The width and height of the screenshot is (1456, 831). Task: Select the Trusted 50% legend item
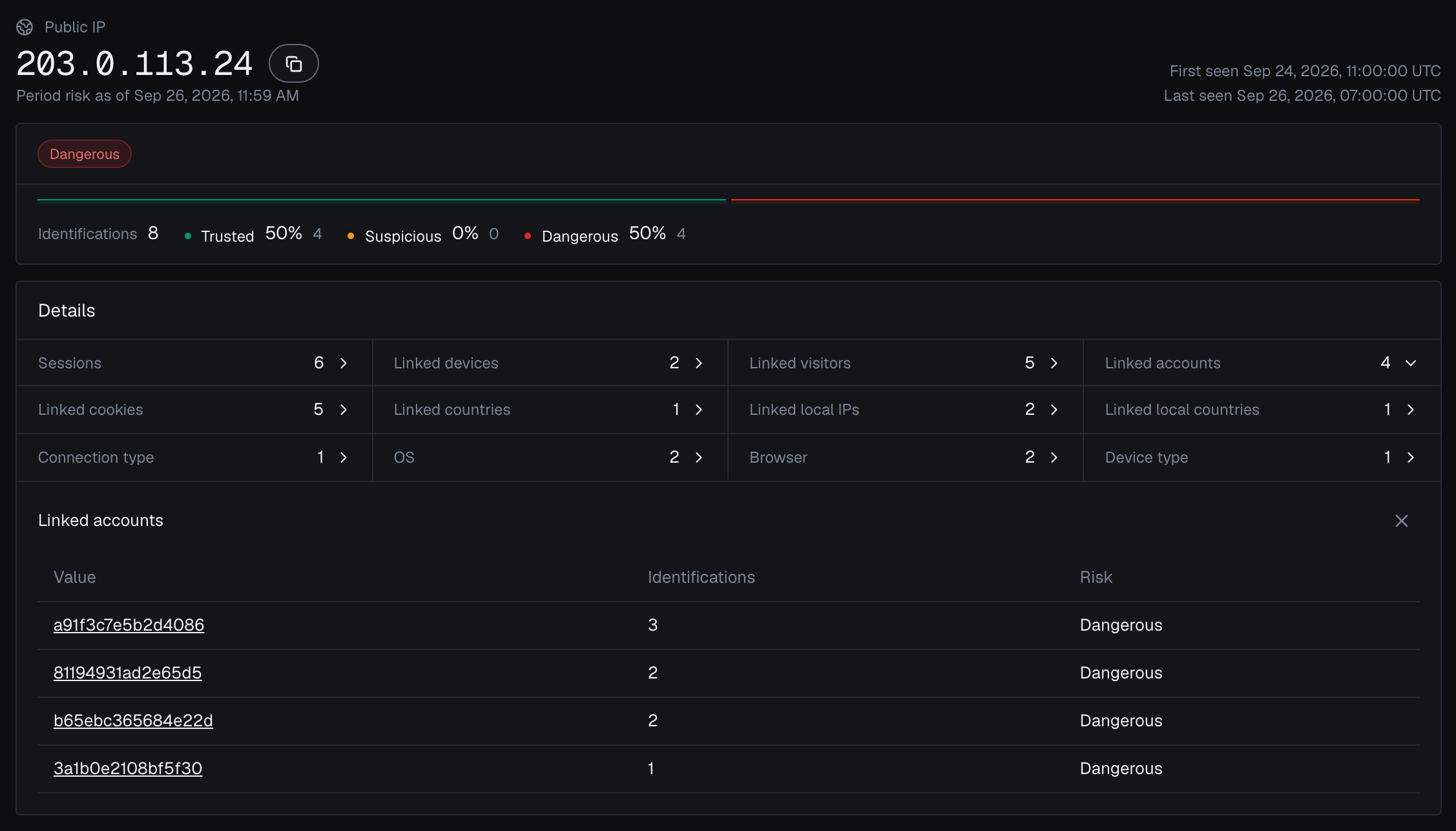pyautogui.click(x=253, y=235)
